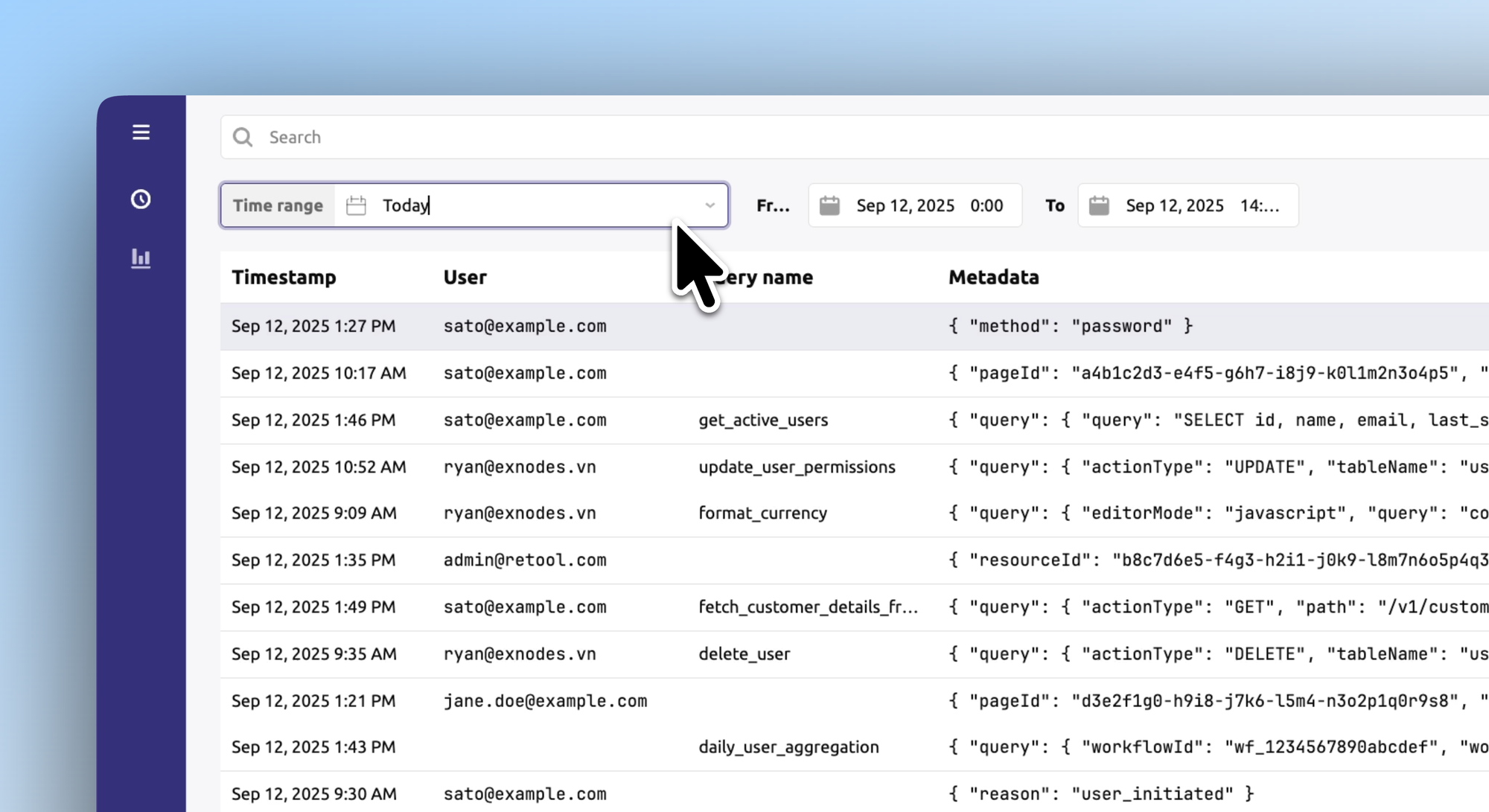This screenshot has width=1489, height=812.
Task: Click the daily_user_aggregation query name
Action: (788, 747)
